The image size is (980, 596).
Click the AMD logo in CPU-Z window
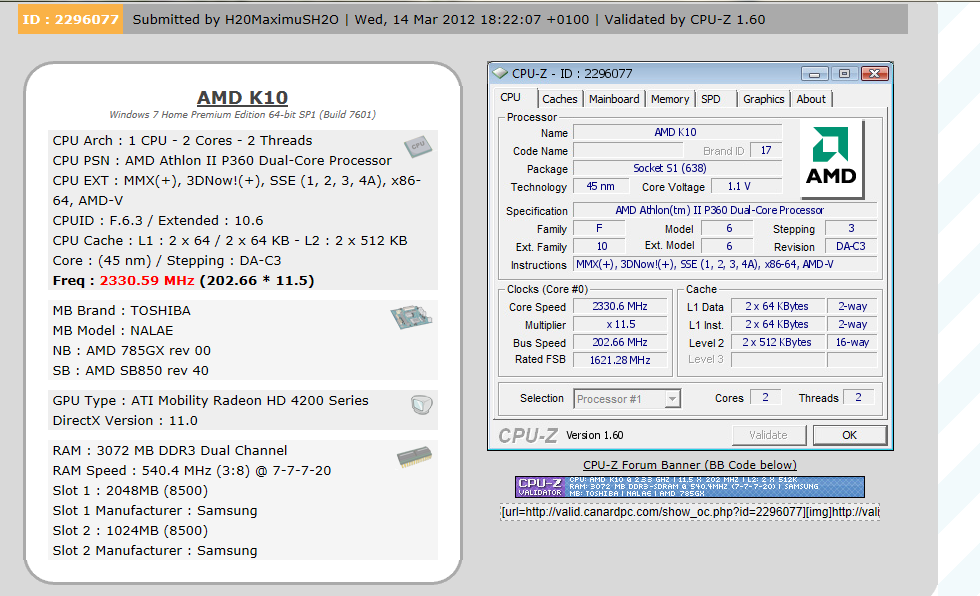pos(832,159)
